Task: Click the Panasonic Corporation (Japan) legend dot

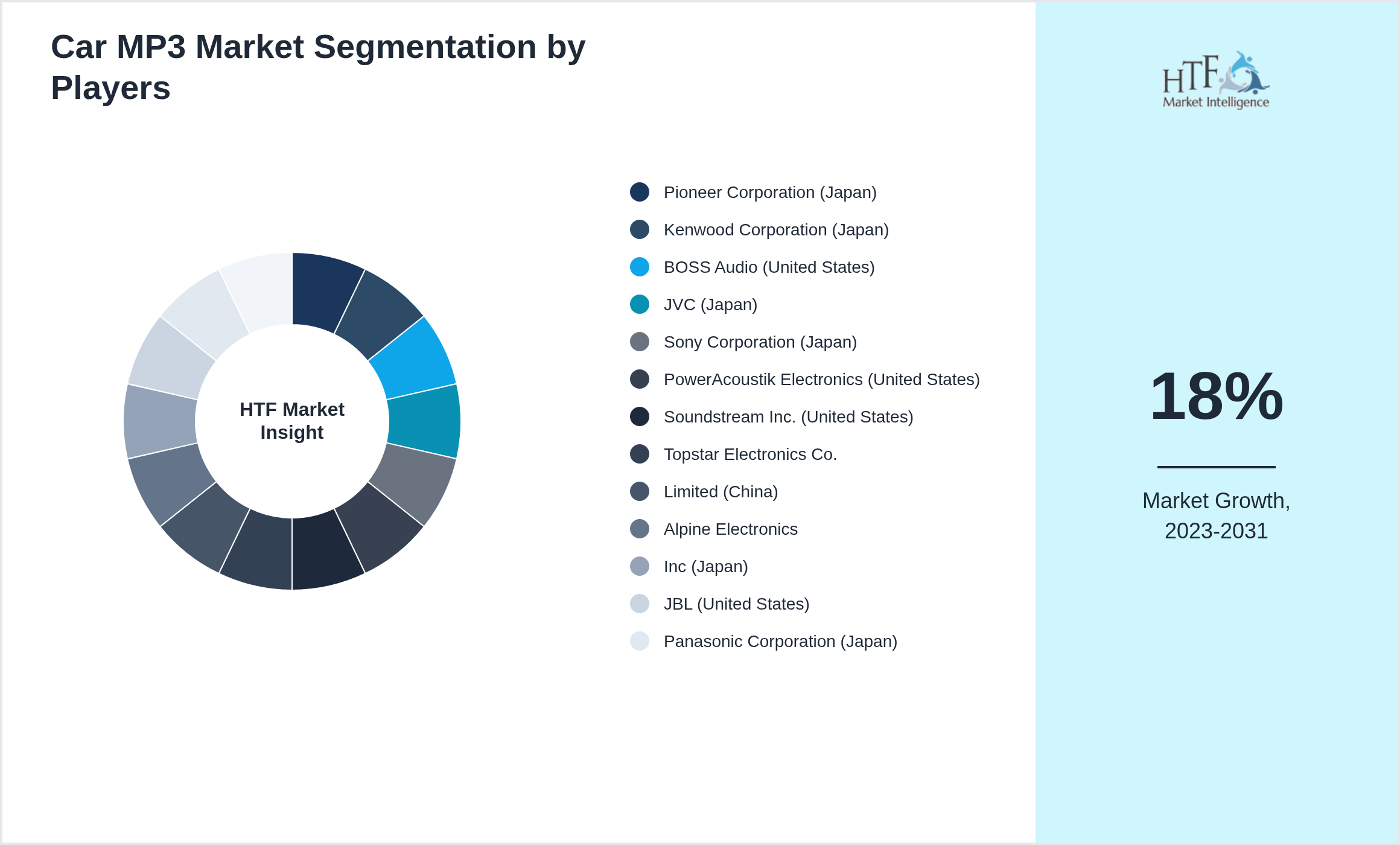Action: point(640,641)
